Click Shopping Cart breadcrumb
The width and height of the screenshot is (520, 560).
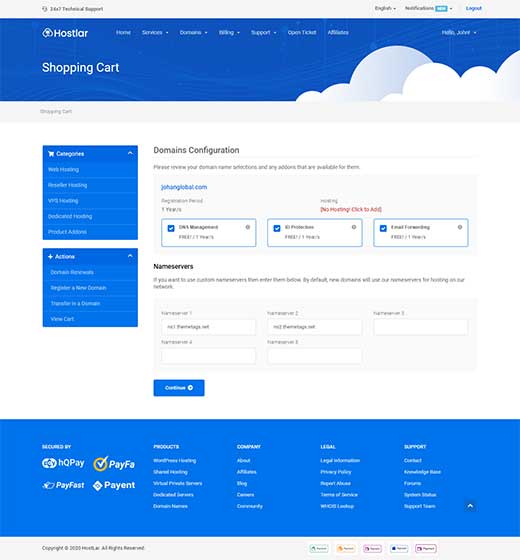(x=56, y=111)
